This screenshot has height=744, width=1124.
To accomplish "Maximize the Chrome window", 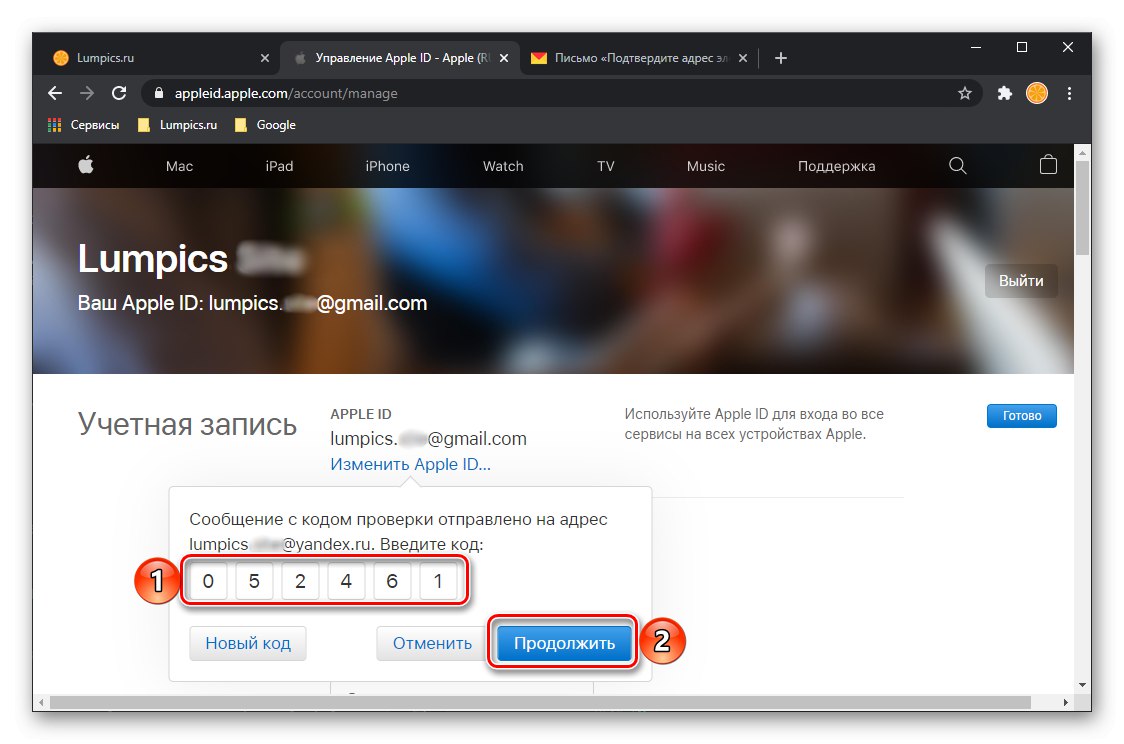I will pyautogui.click(x=1022, y=47).
